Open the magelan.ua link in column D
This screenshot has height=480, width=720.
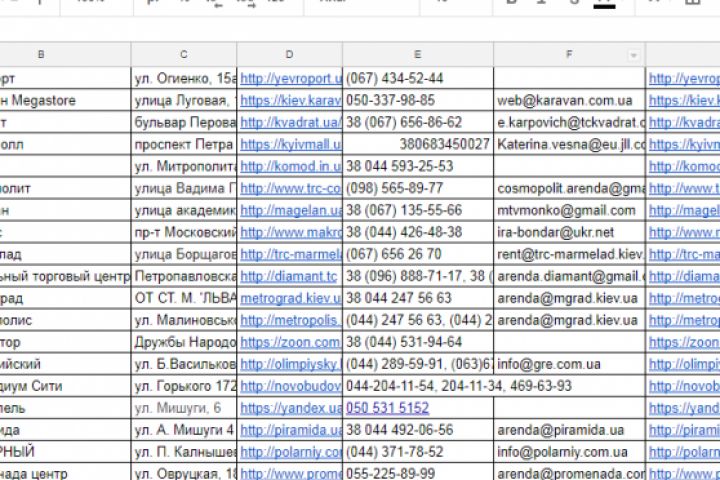[x=291, y=210]
